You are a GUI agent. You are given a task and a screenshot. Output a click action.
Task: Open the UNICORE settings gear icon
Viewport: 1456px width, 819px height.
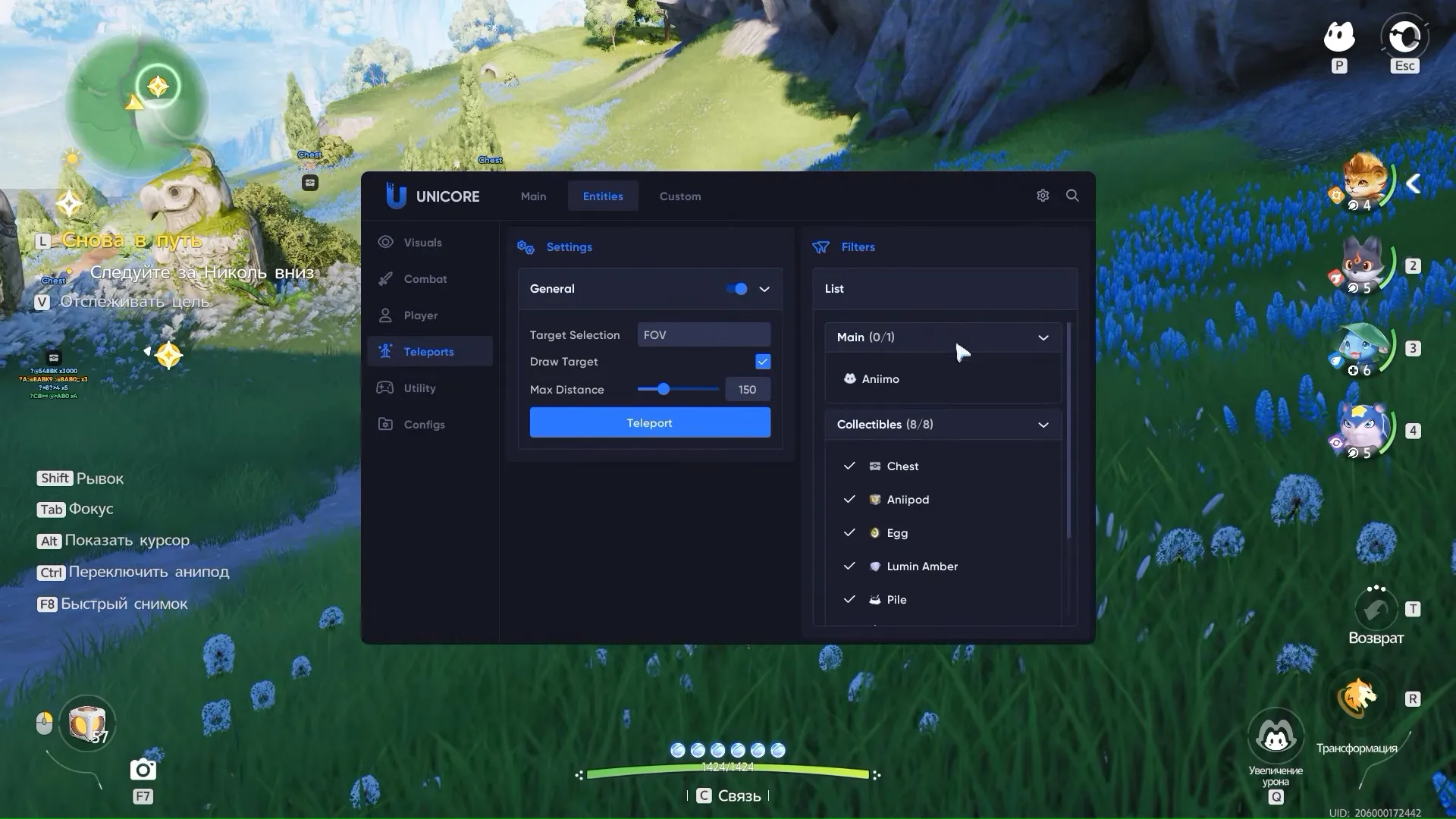coord(1043,196)
